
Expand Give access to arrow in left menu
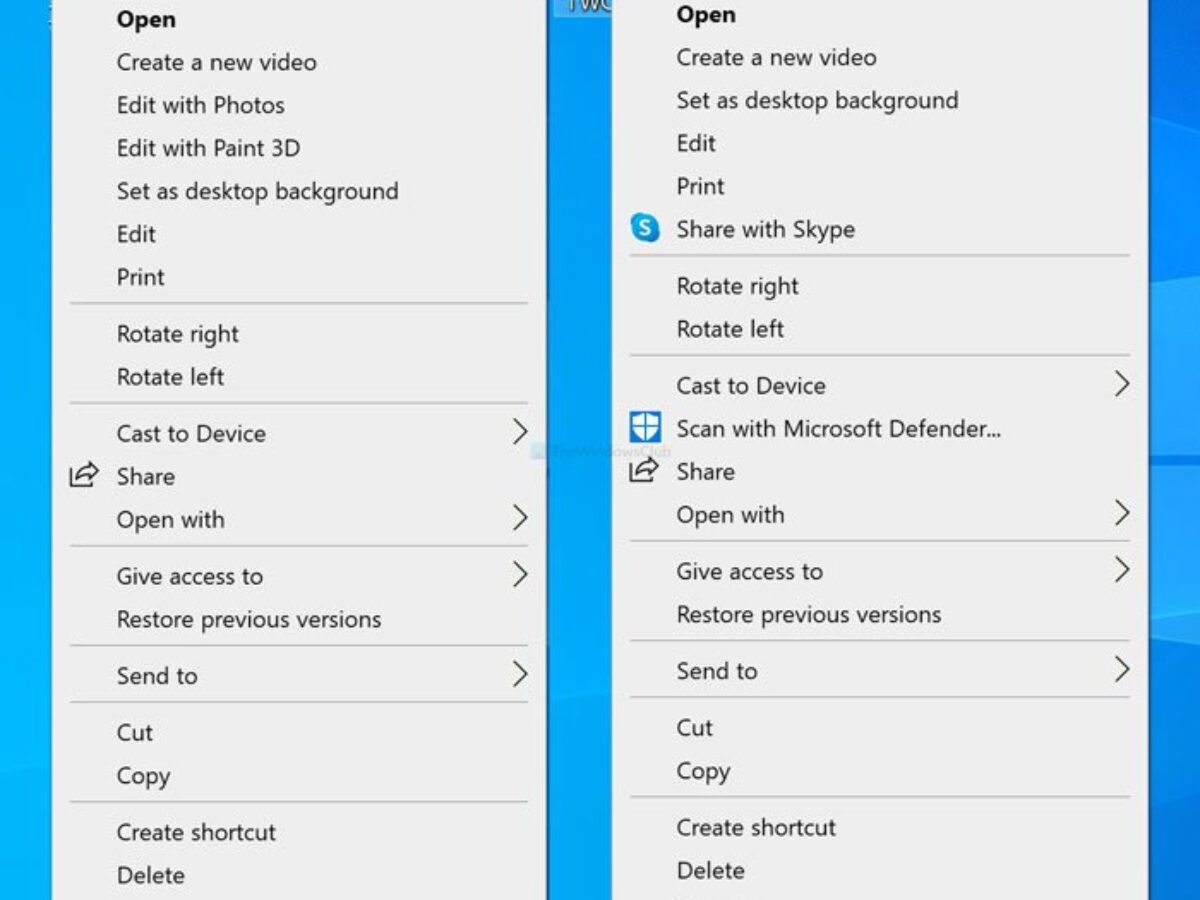coord(520,575)
